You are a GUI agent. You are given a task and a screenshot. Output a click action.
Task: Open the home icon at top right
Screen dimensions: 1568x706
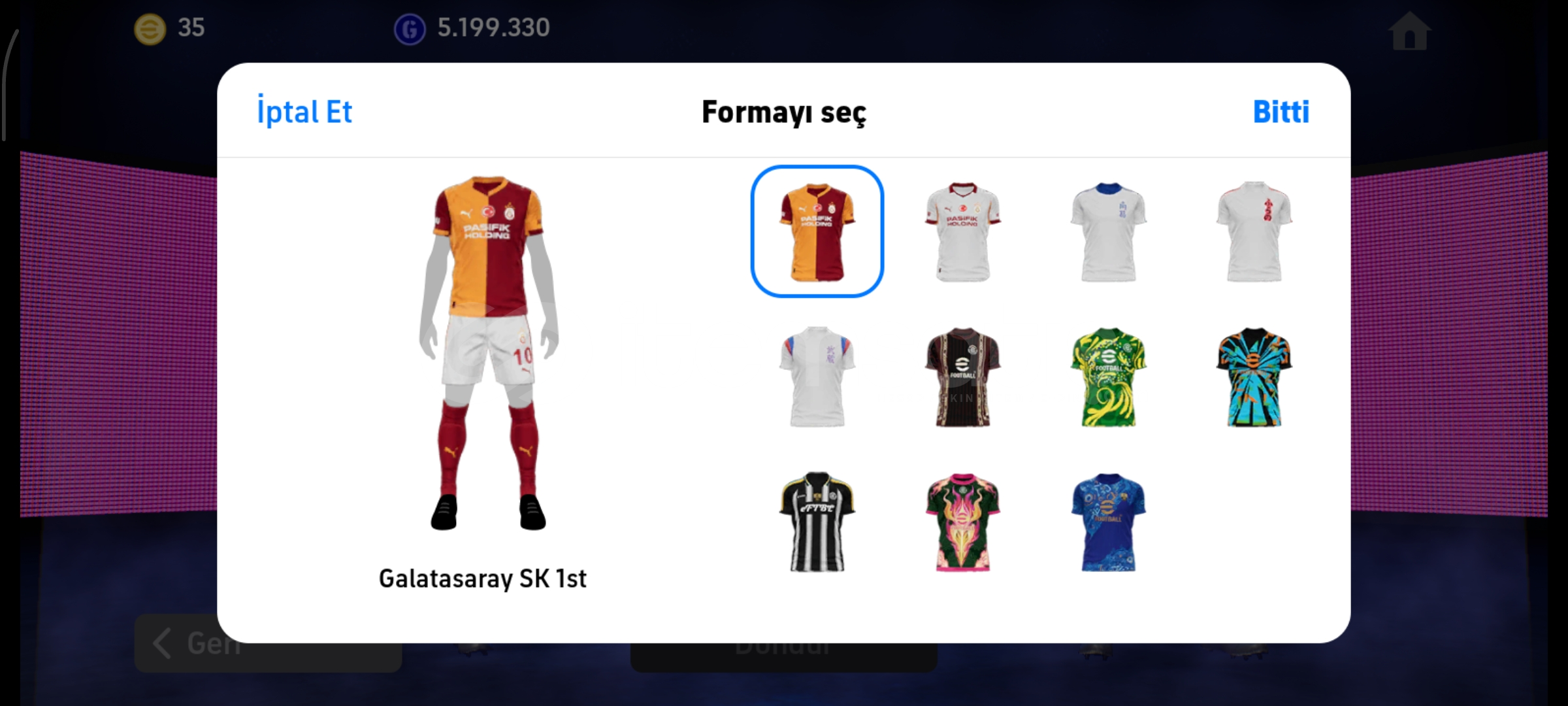click(1409, 31)
